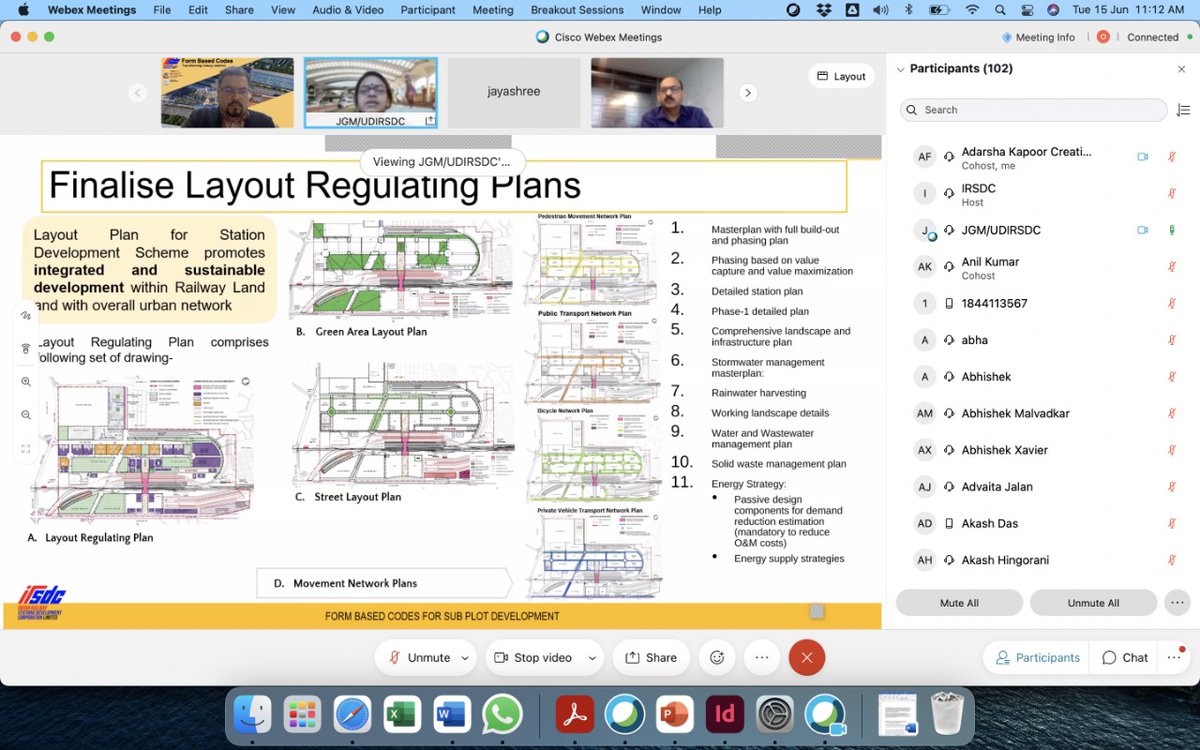Screen dimensions: 1200x750
Task: Click the Dropbox icon in the menu bar
Action: click(x=823, y=10)
